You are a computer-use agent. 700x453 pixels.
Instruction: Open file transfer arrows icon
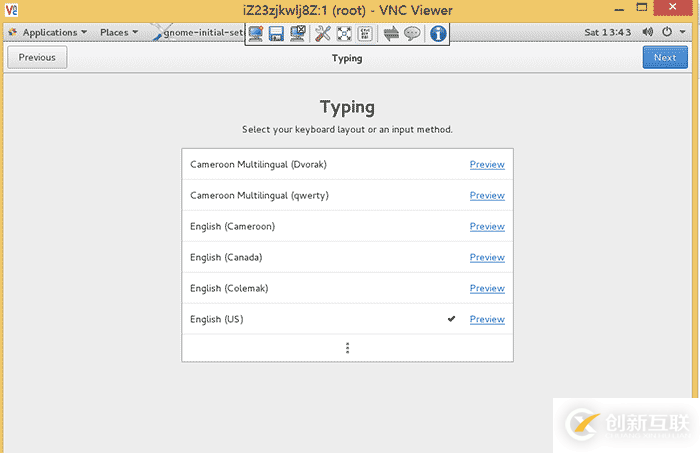(391, 34)
